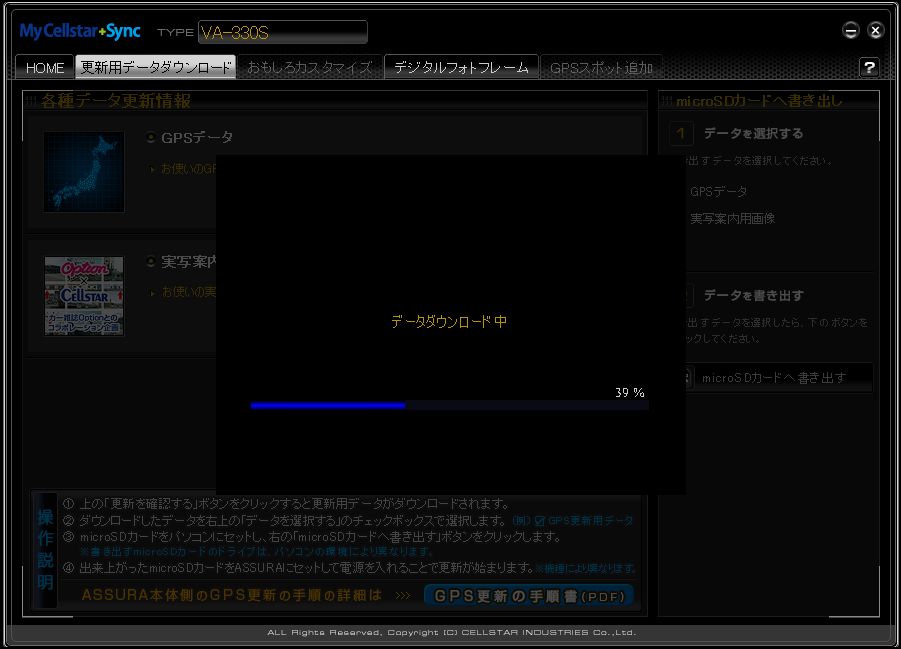
Task: Click the MyCellstar+Sync logo
Action: pyautogui.click(x=80, y=32)
